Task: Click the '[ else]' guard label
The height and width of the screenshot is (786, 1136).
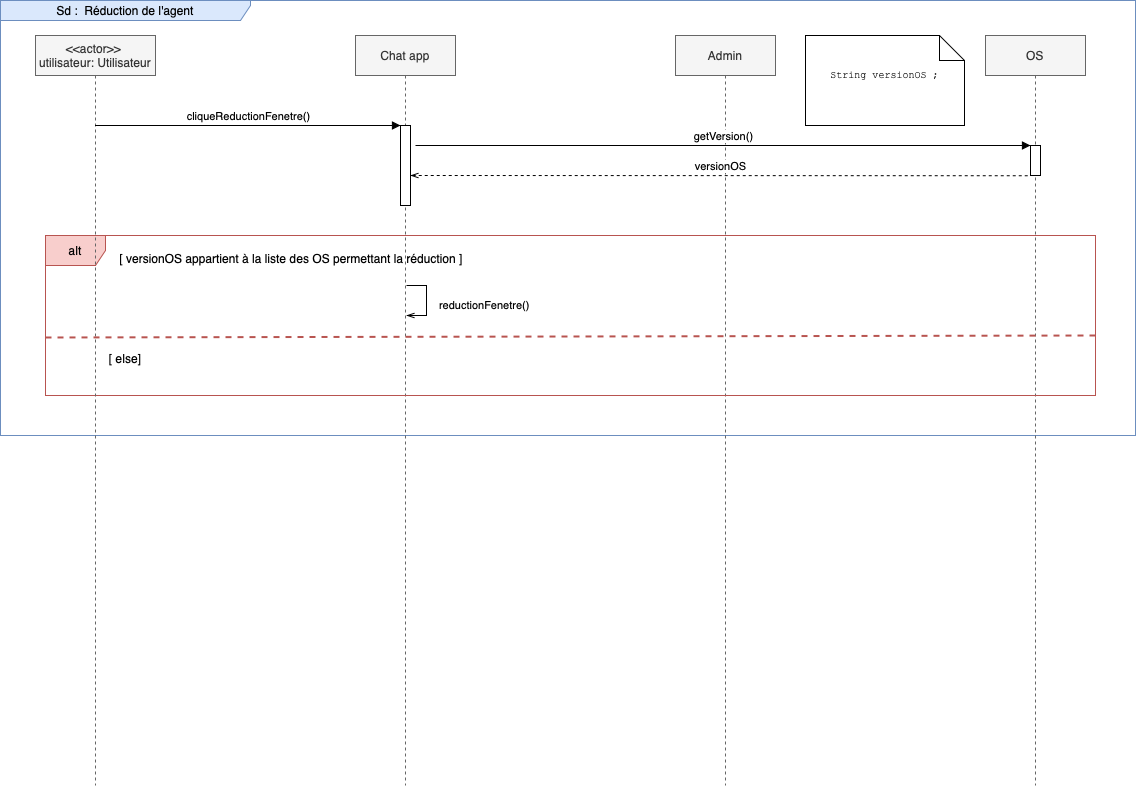Action: [125, 358]
